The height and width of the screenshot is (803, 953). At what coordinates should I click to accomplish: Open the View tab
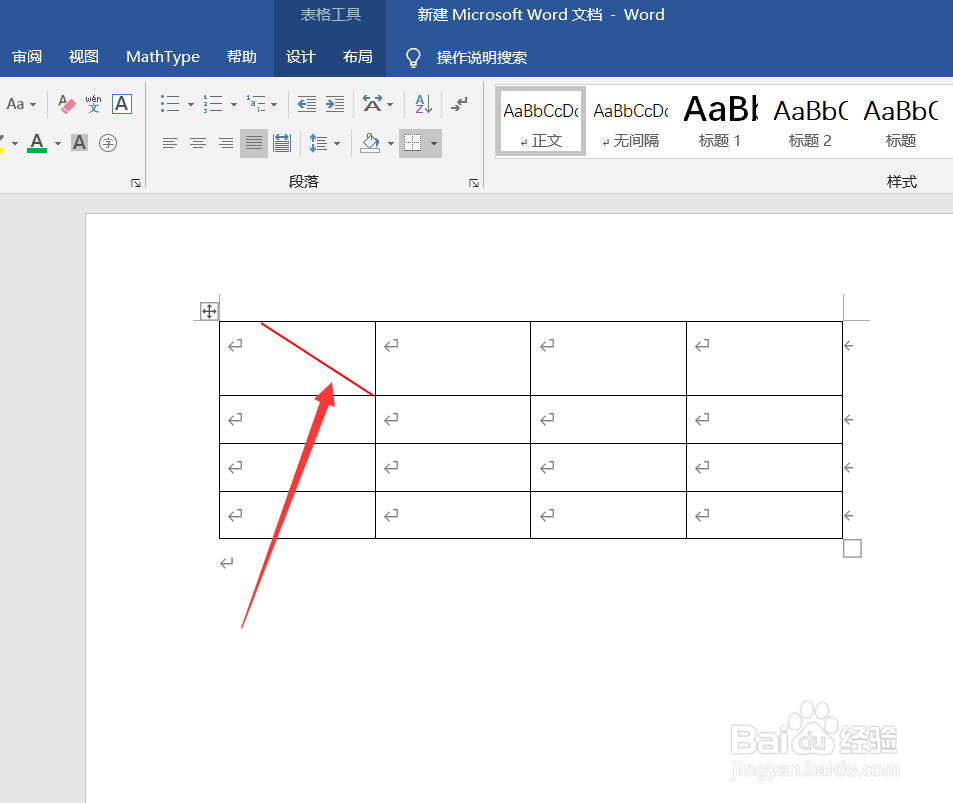click(x=84, y=57)
